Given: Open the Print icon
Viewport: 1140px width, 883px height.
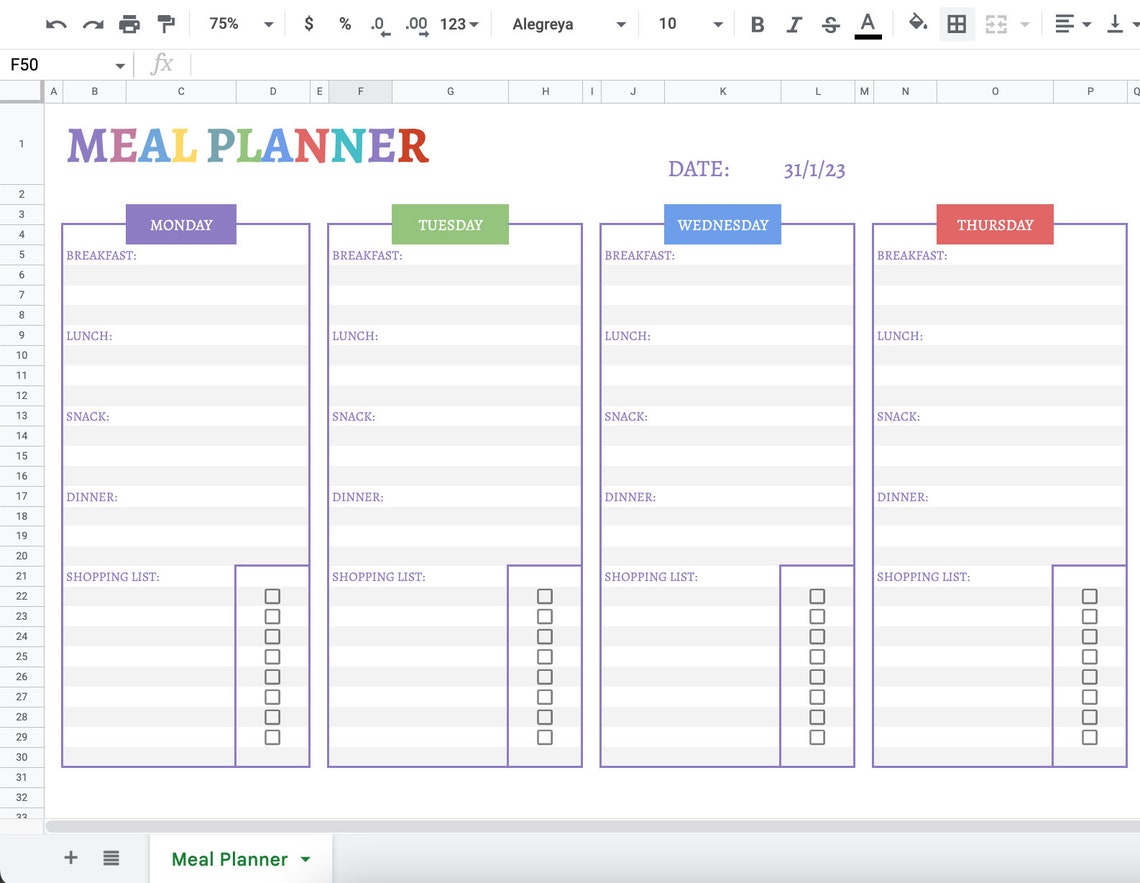Looking at the screenshot, I should coord(129,23).
